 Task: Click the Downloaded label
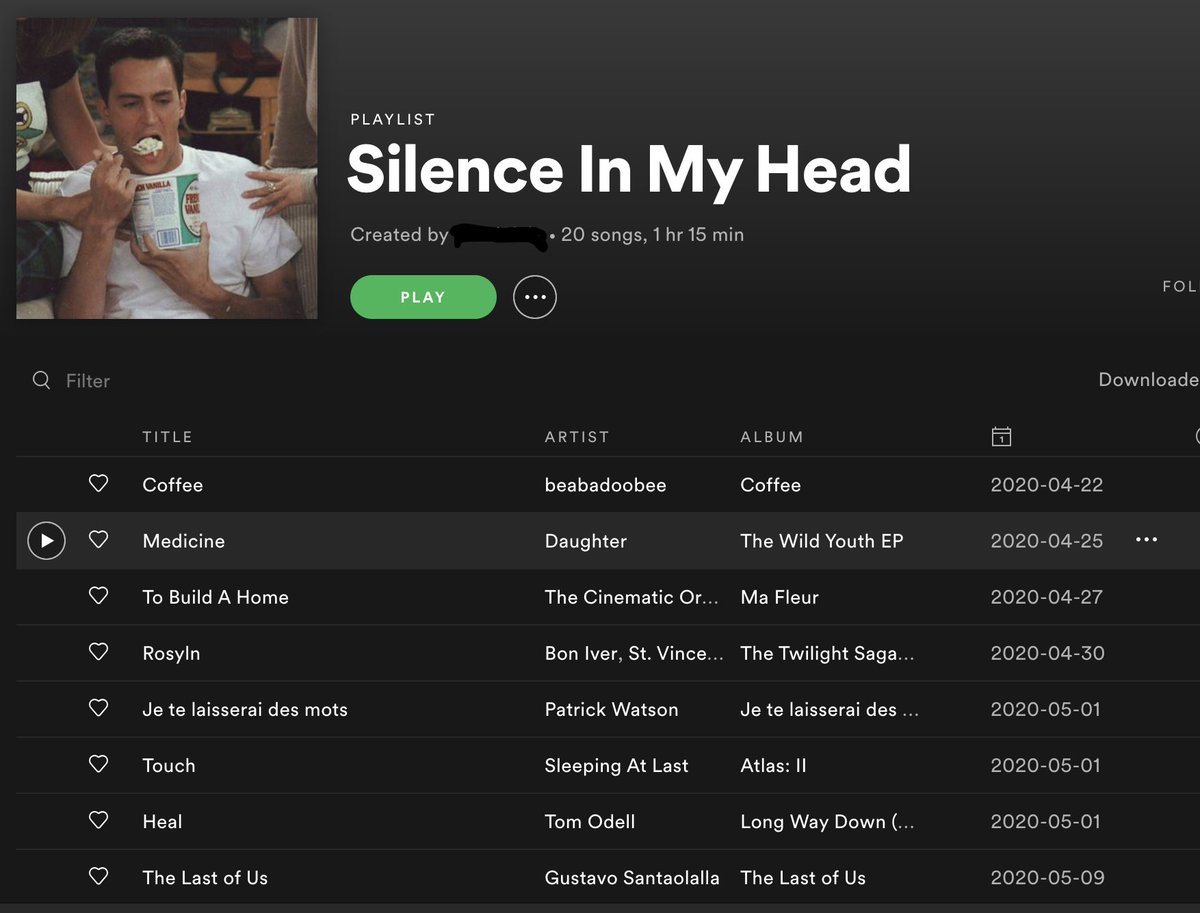tap(1149, 379)
